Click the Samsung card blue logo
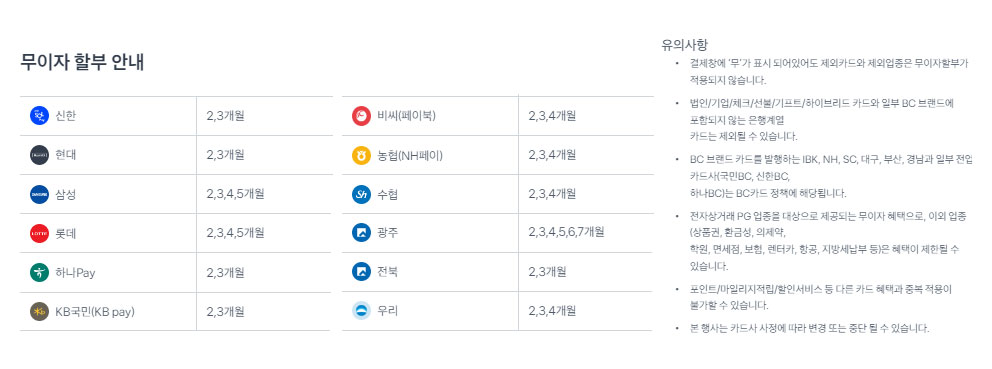The width and height of the screenshot is (992, 369). coord(39,194)
